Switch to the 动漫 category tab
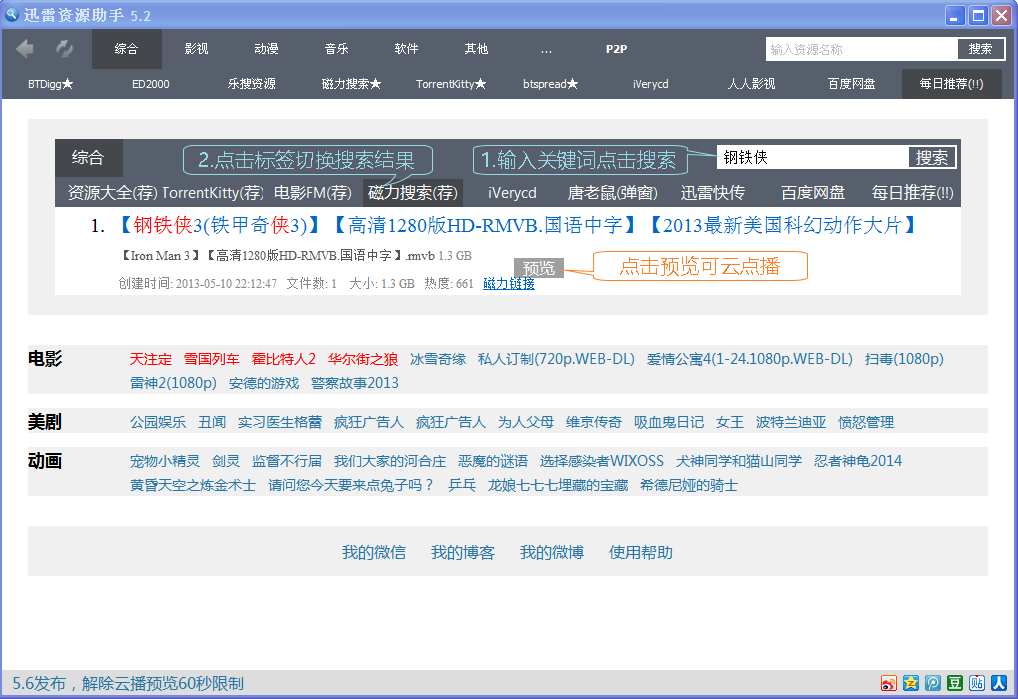This screenshot has height=699, width=1018. point(266,49)
